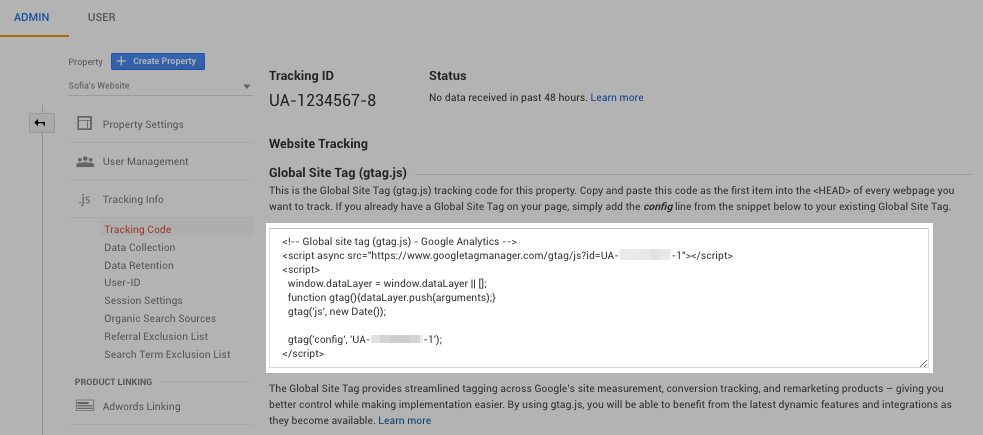This screenshot has height=435, width=983.
Task: Open Data Collection settings
Action: (139, 247)
